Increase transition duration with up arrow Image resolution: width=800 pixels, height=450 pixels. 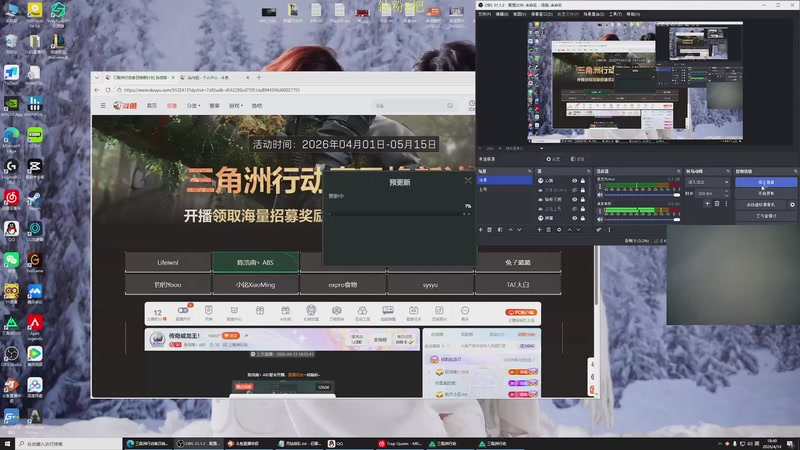(727, 191)
